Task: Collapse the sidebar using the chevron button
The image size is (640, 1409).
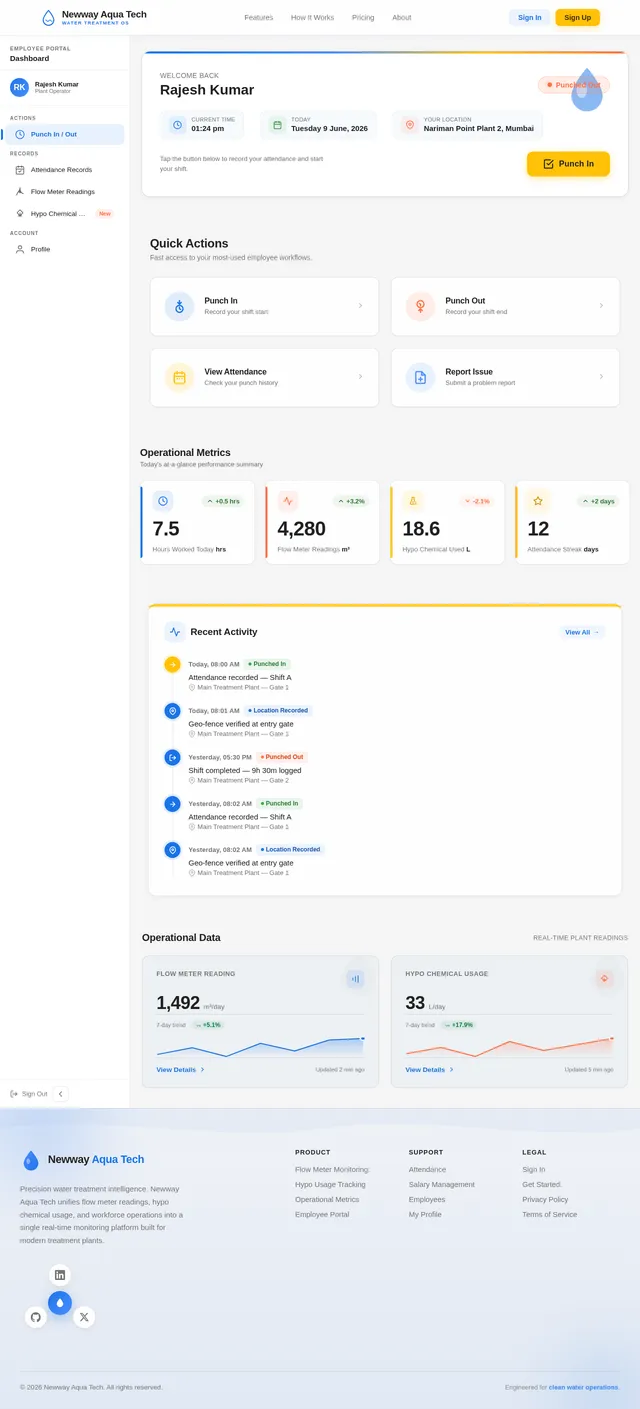Action: [x=60, y=1094]
